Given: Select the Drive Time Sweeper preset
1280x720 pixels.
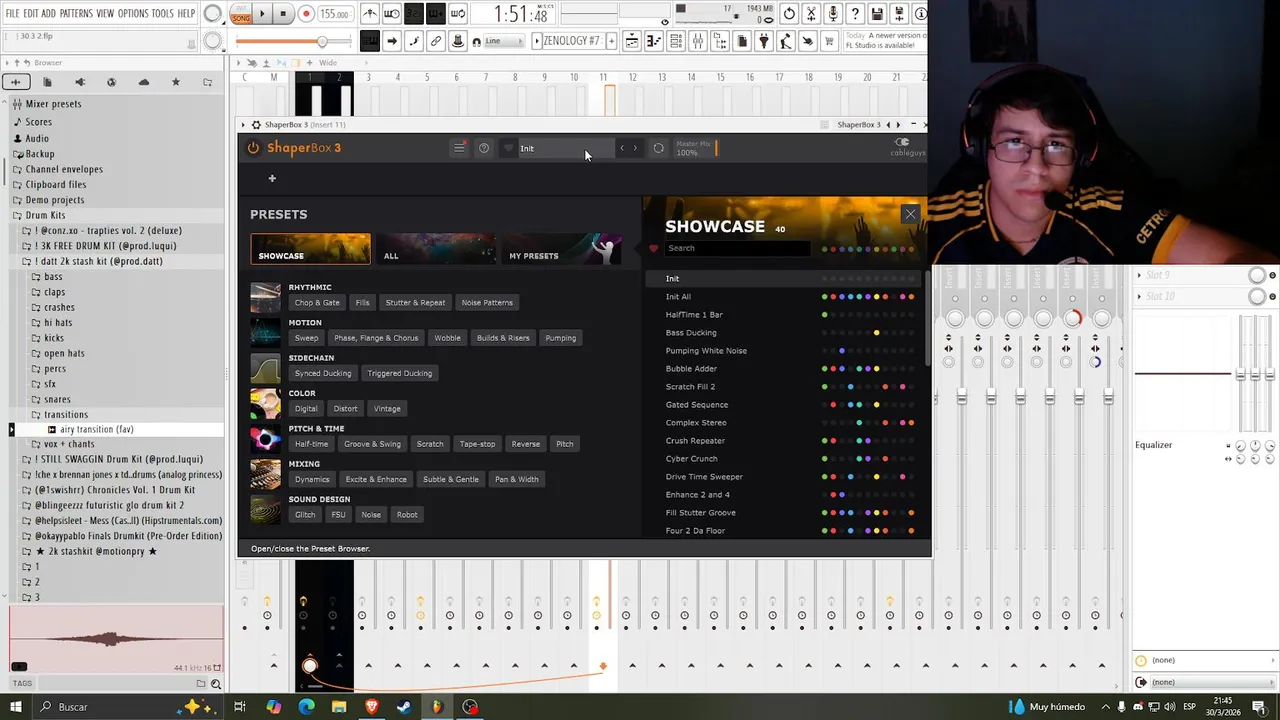Looking at the screenshot, I should pos(784,477).
